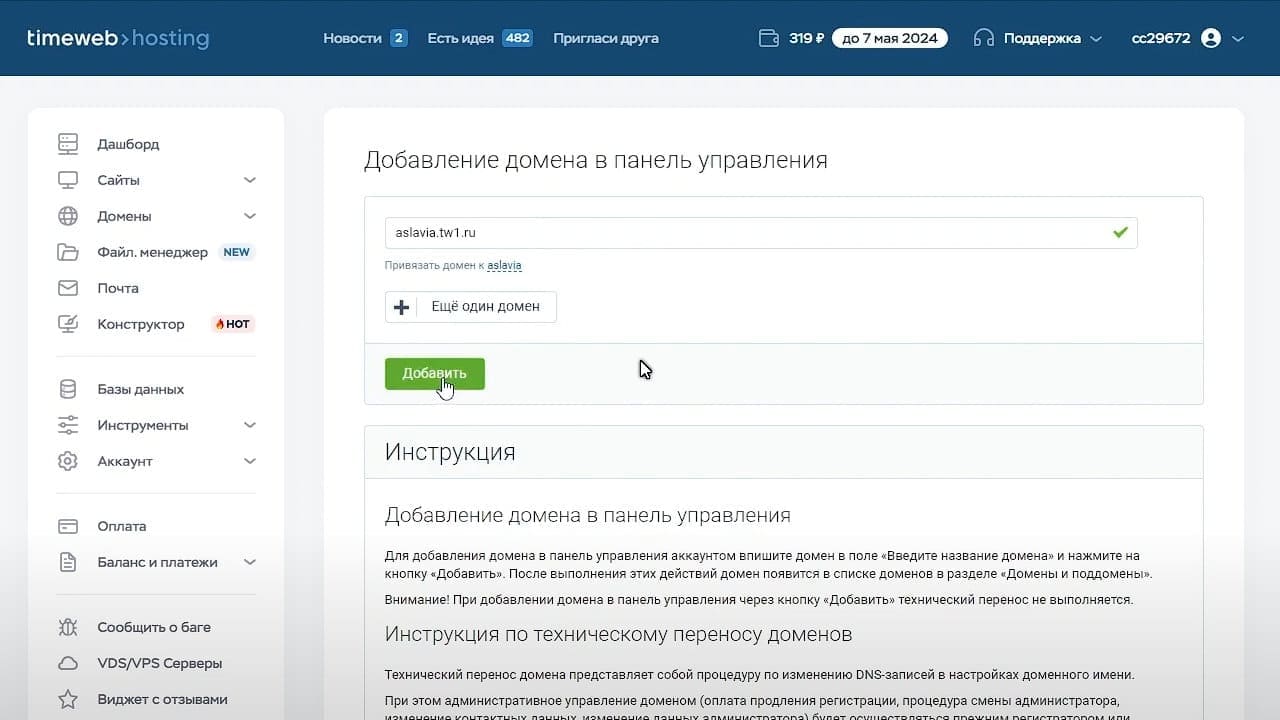1280x720 pixels.
Task: Click the Mail envelope icon
Action: 68,288
